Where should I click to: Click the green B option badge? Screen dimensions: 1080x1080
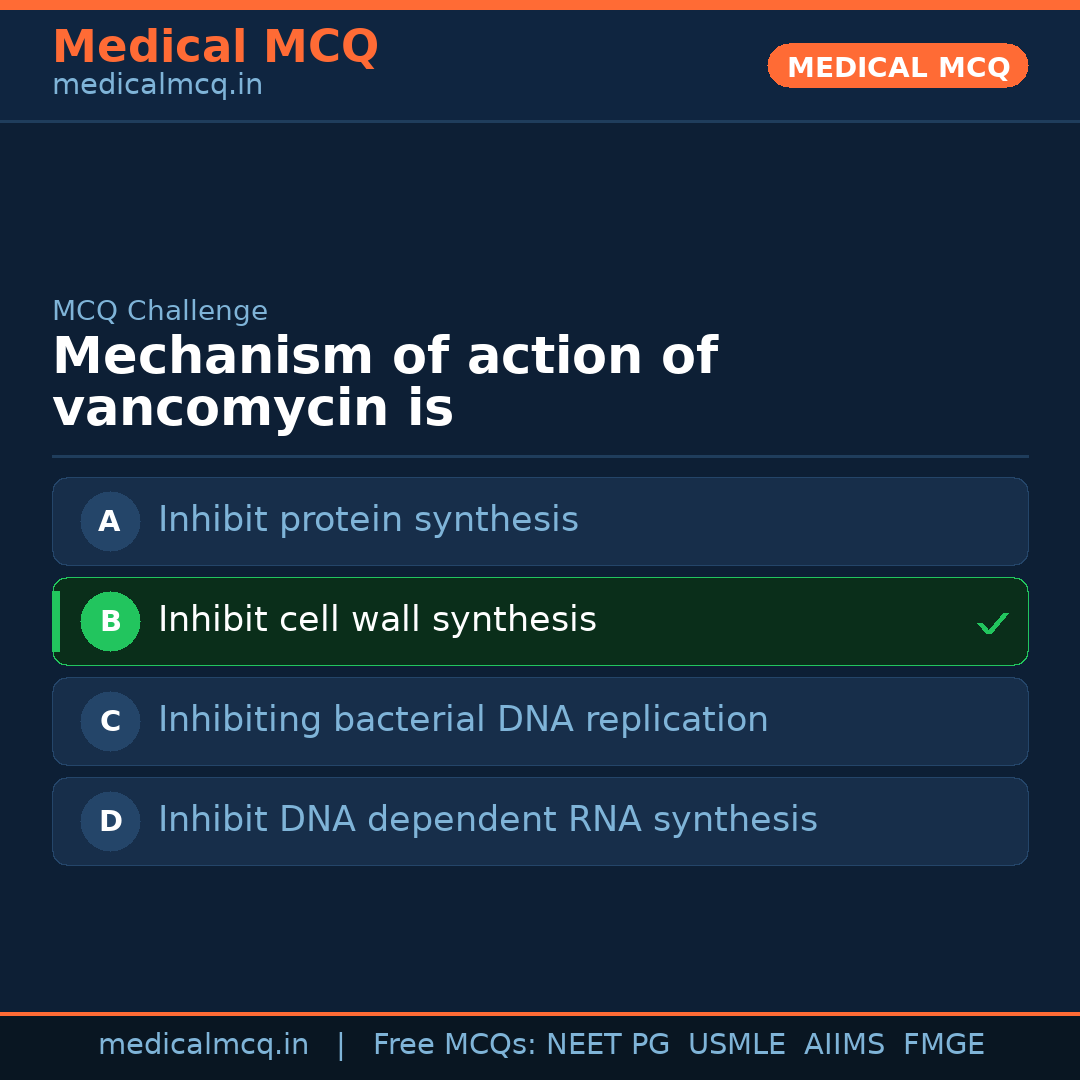(x=110, y=621)
